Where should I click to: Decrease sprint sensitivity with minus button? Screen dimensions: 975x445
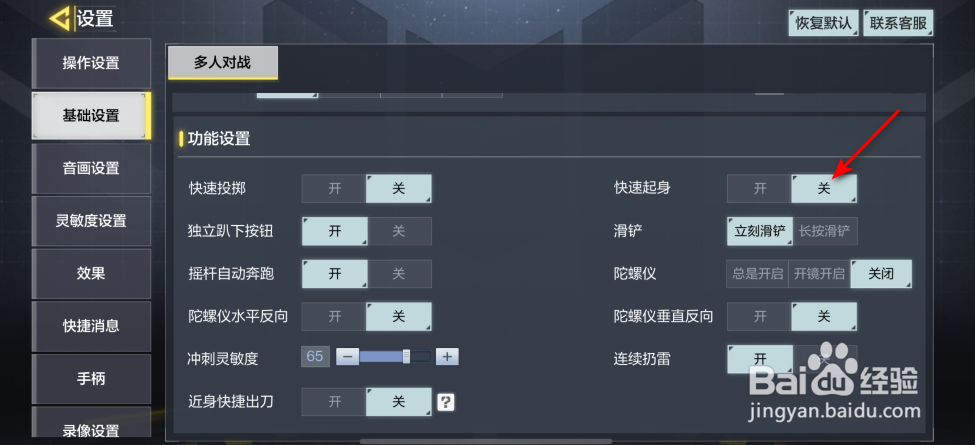point(348,357)
